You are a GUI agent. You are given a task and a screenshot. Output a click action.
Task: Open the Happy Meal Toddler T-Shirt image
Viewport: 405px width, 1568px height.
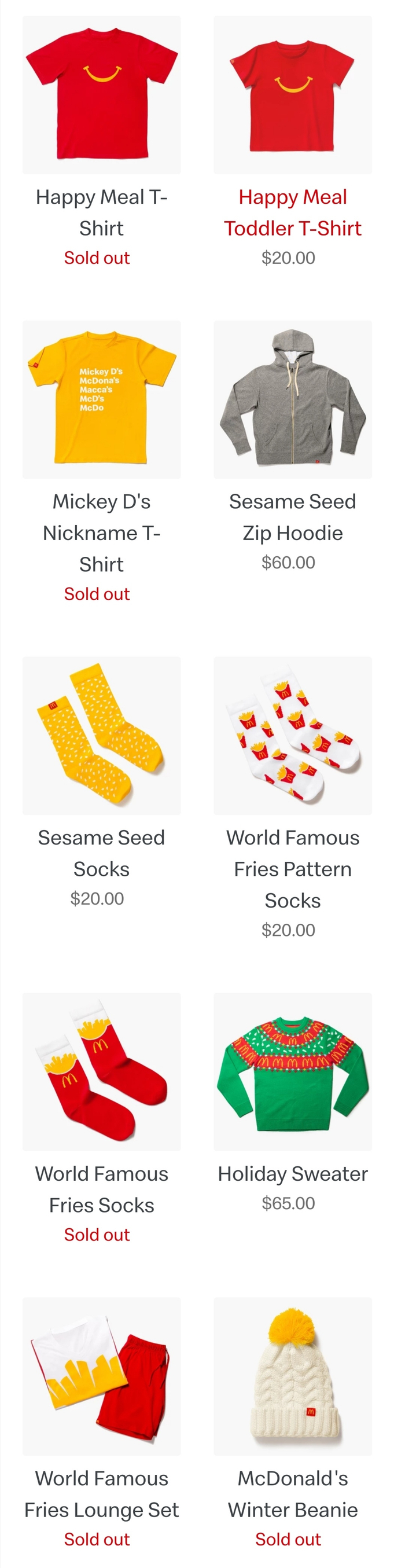coord(293,95)
